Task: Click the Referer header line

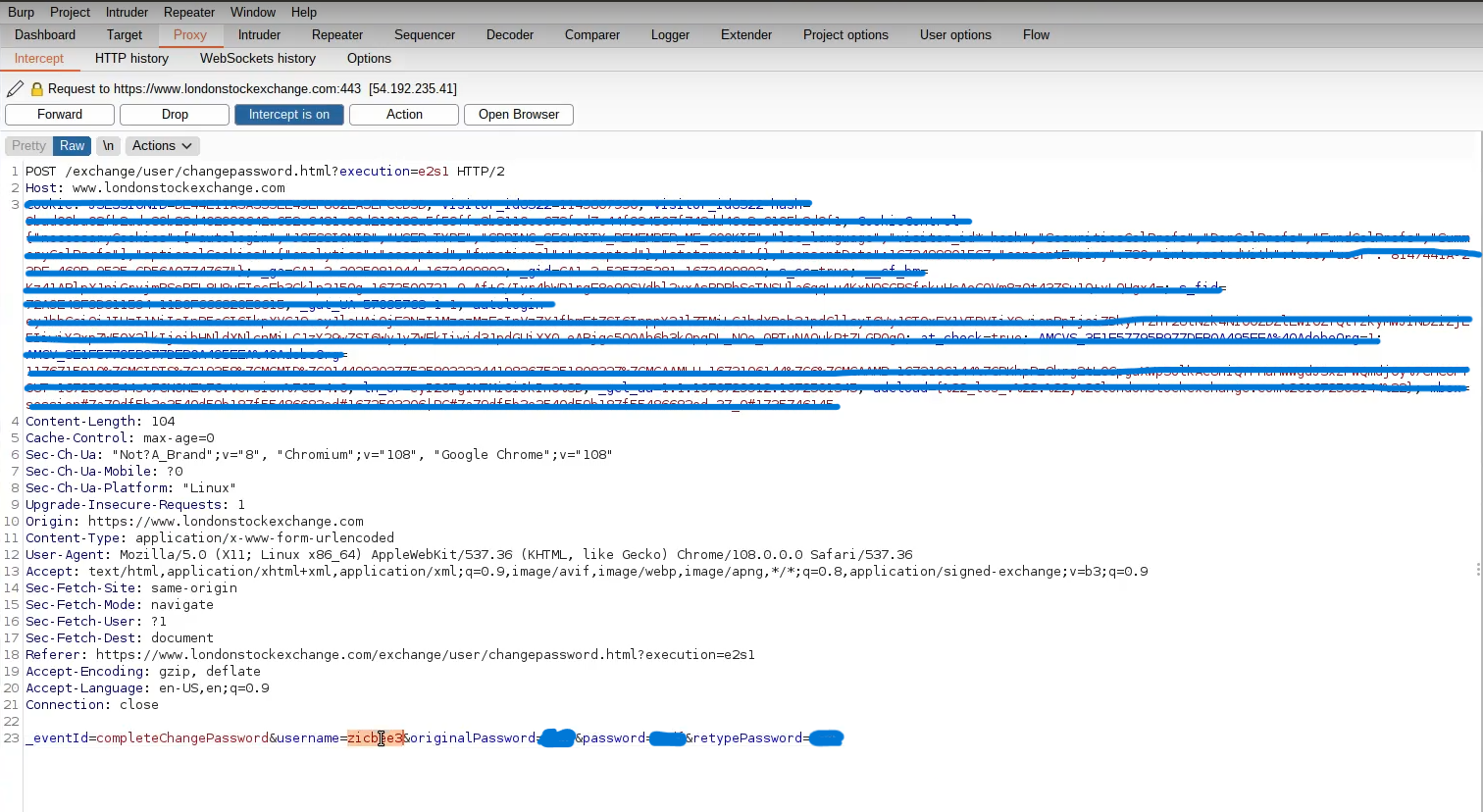Action: tap(390, 655)
